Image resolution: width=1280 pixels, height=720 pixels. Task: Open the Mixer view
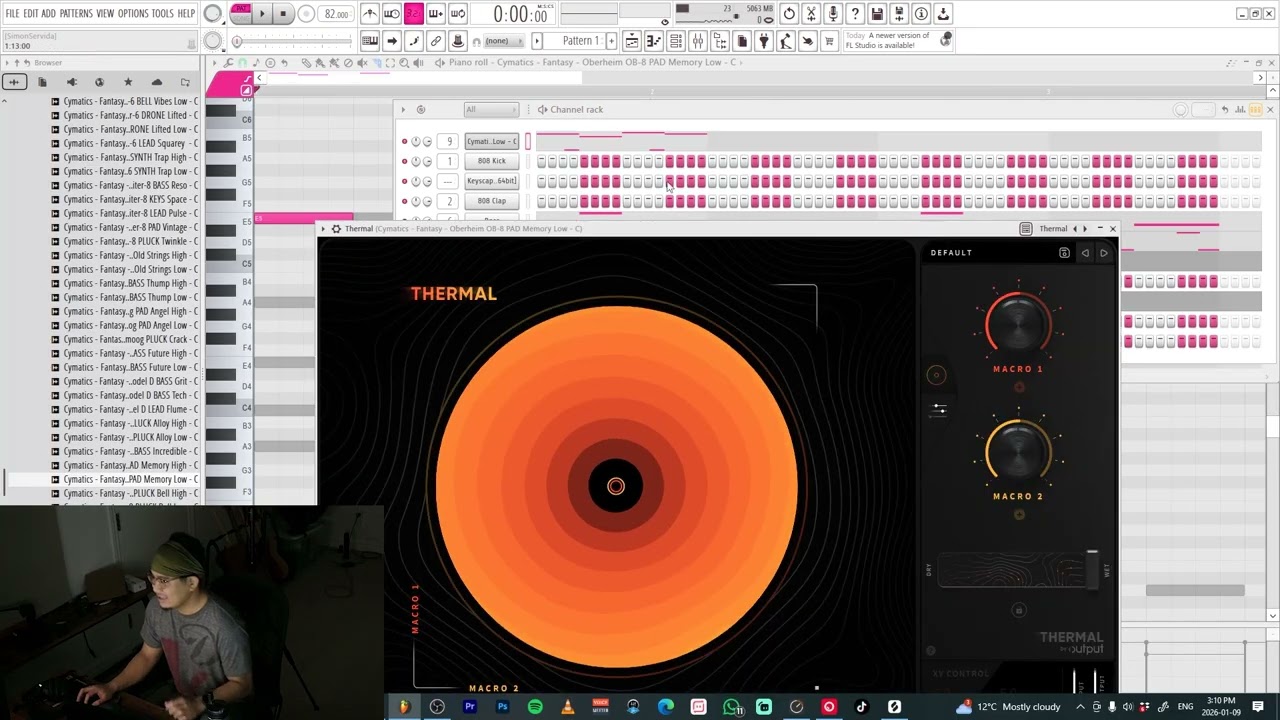[698, 41]
